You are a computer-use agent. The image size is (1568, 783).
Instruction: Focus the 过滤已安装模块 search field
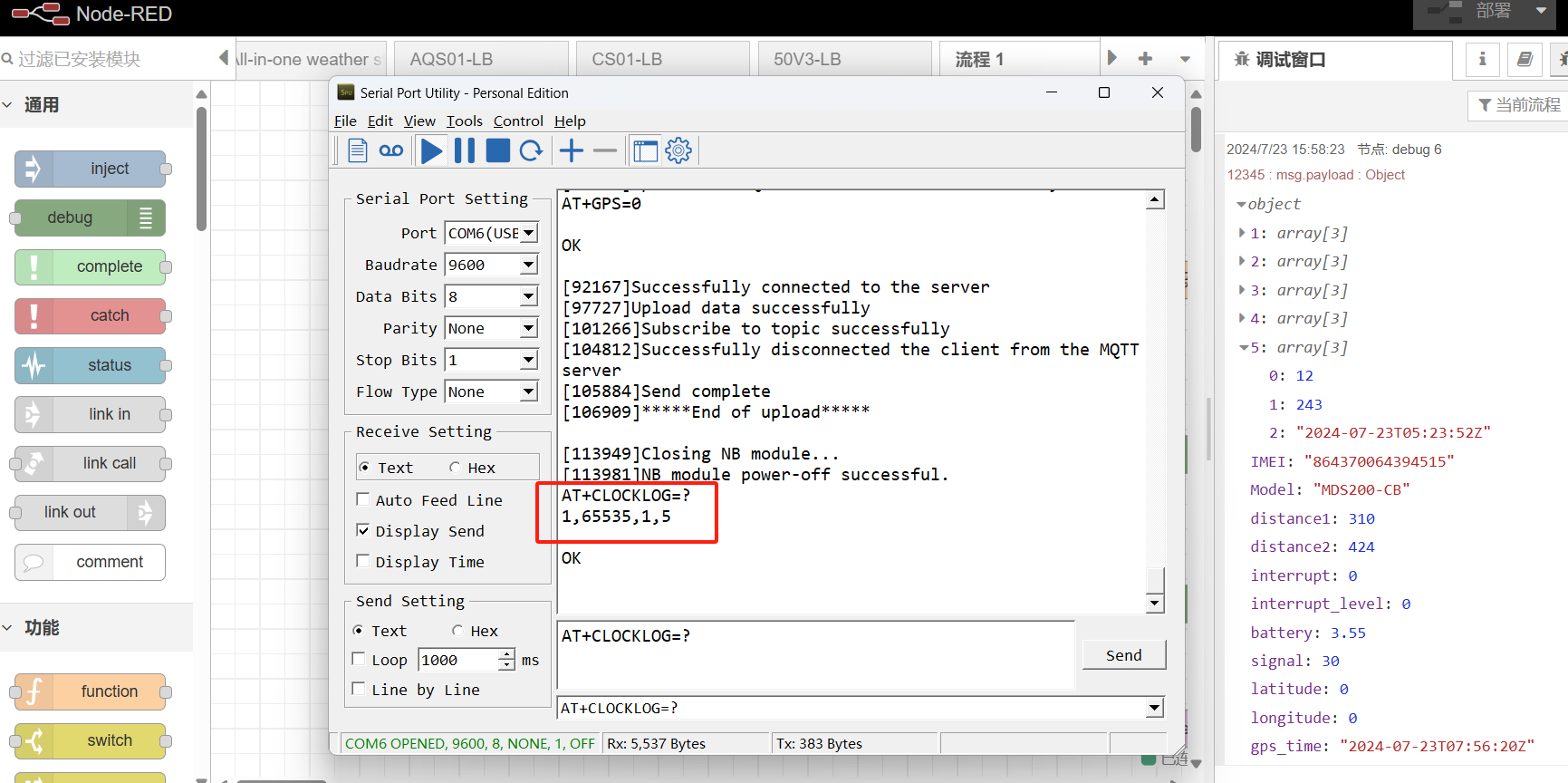coord(105,59)
